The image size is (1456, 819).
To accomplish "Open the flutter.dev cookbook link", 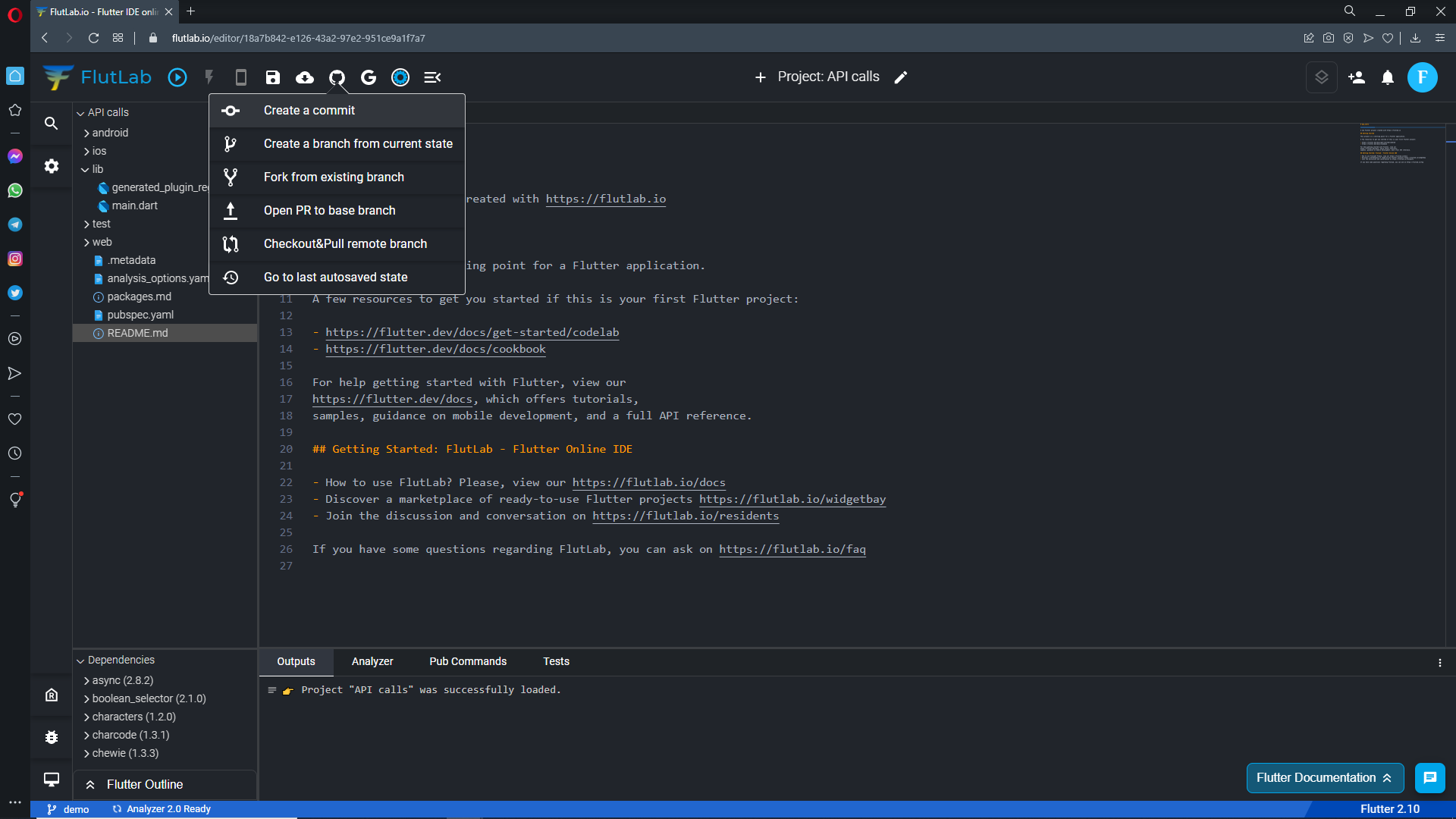I will (x=435, y=350).
